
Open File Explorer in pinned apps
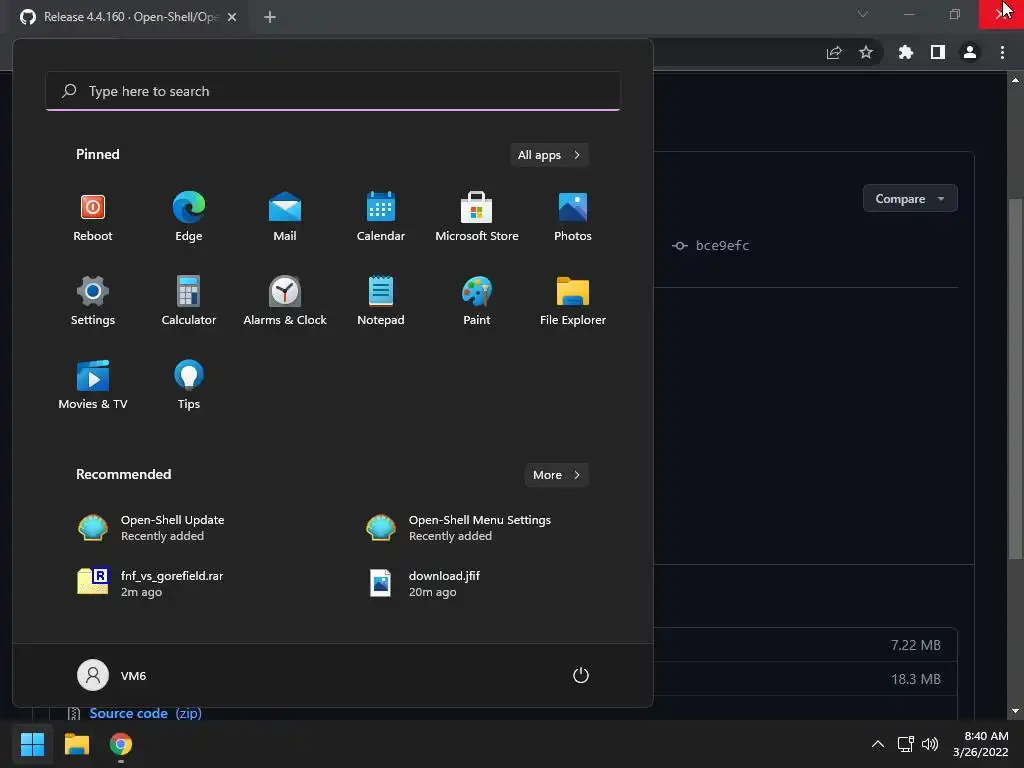[573, 302]
